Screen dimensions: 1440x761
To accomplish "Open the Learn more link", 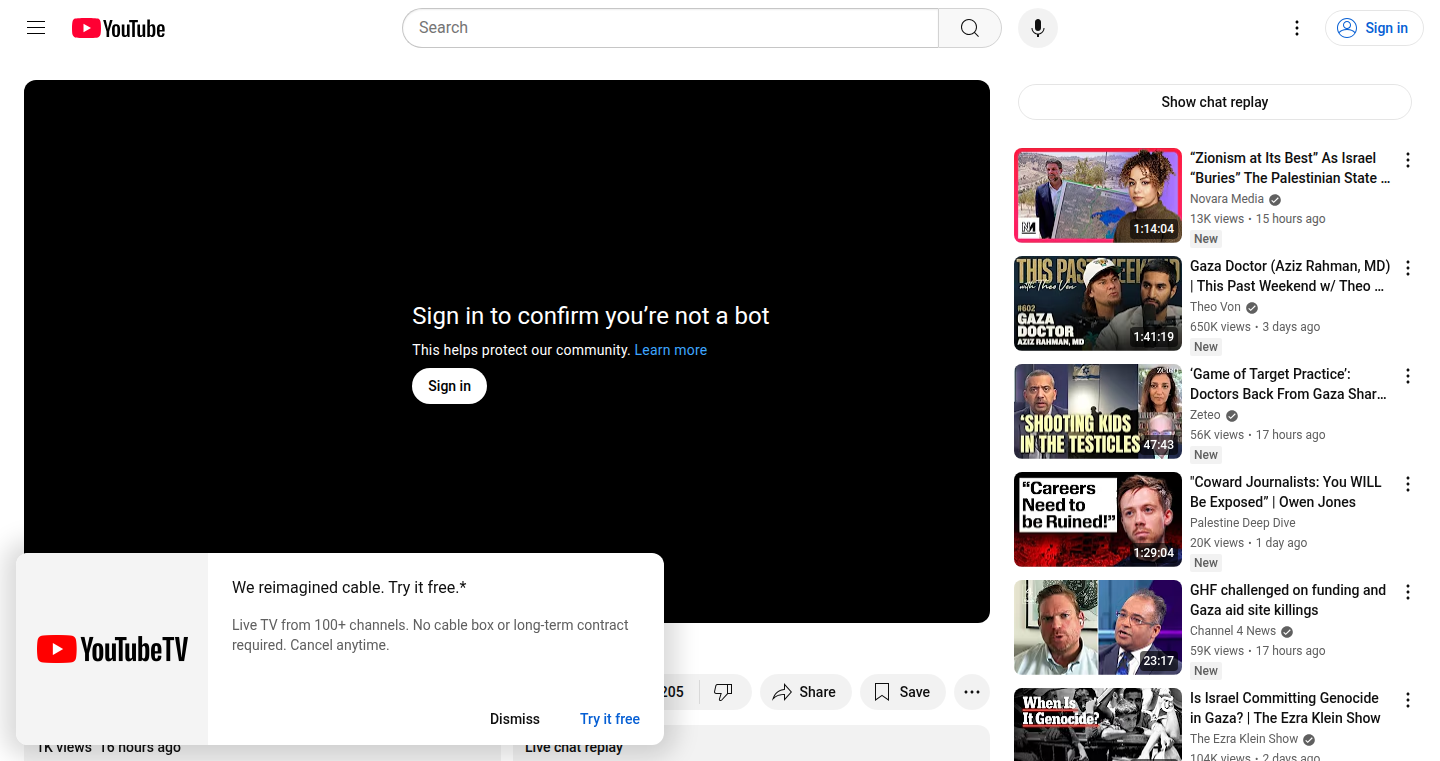I will (671, 350).
